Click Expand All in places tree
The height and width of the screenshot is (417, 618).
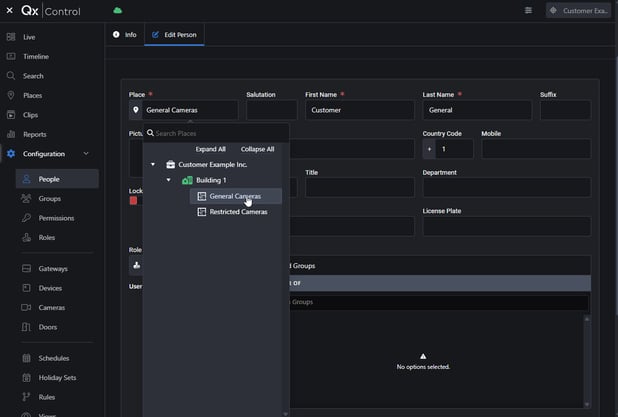[x=210, y=149]
